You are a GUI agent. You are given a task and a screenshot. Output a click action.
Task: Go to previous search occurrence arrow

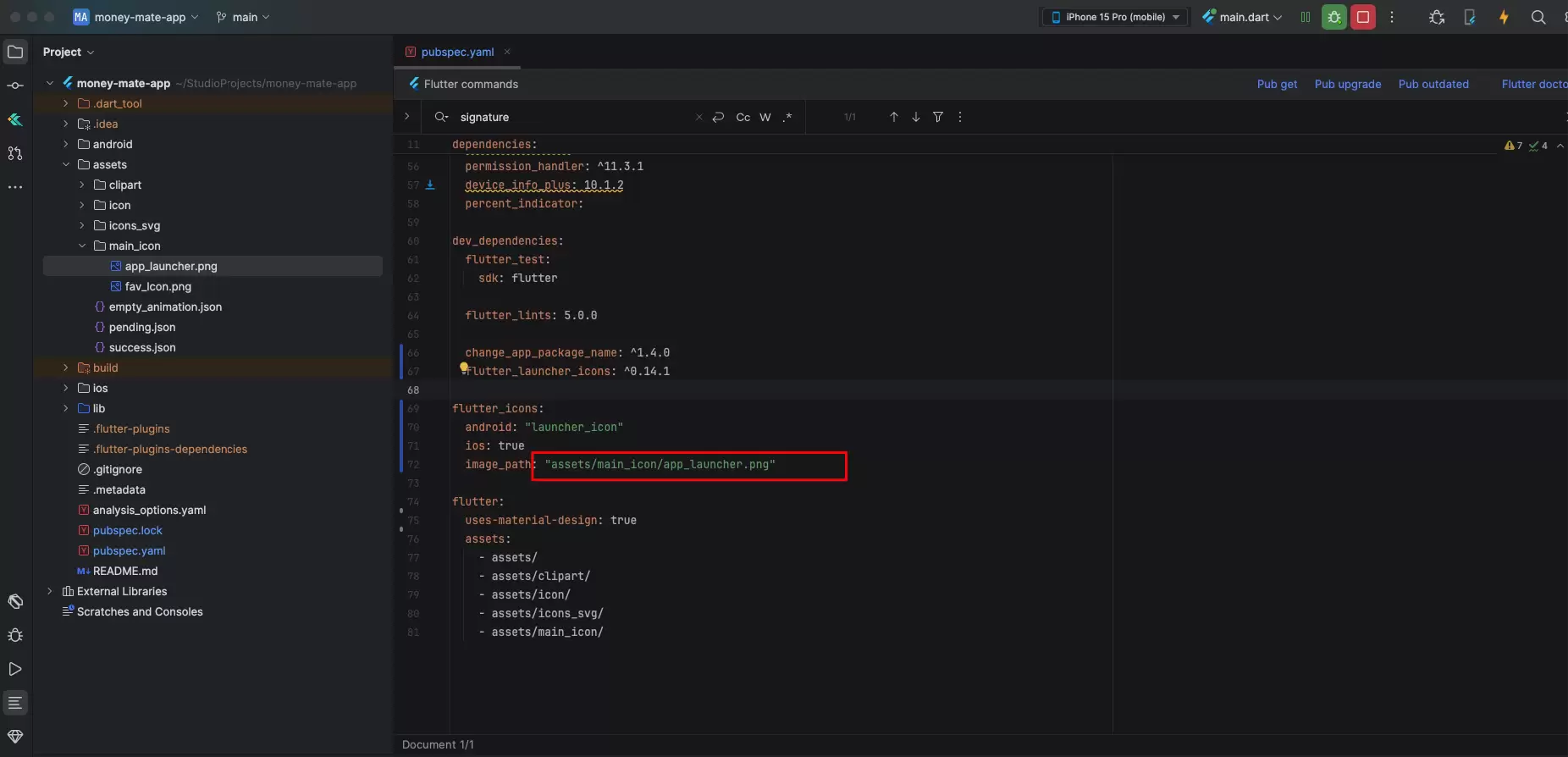click(x=894, y=117)
